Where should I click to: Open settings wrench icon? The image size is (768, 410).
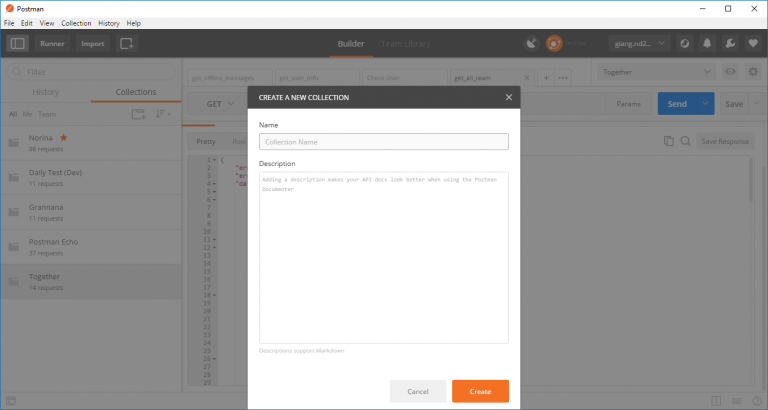tap(730, 44)
